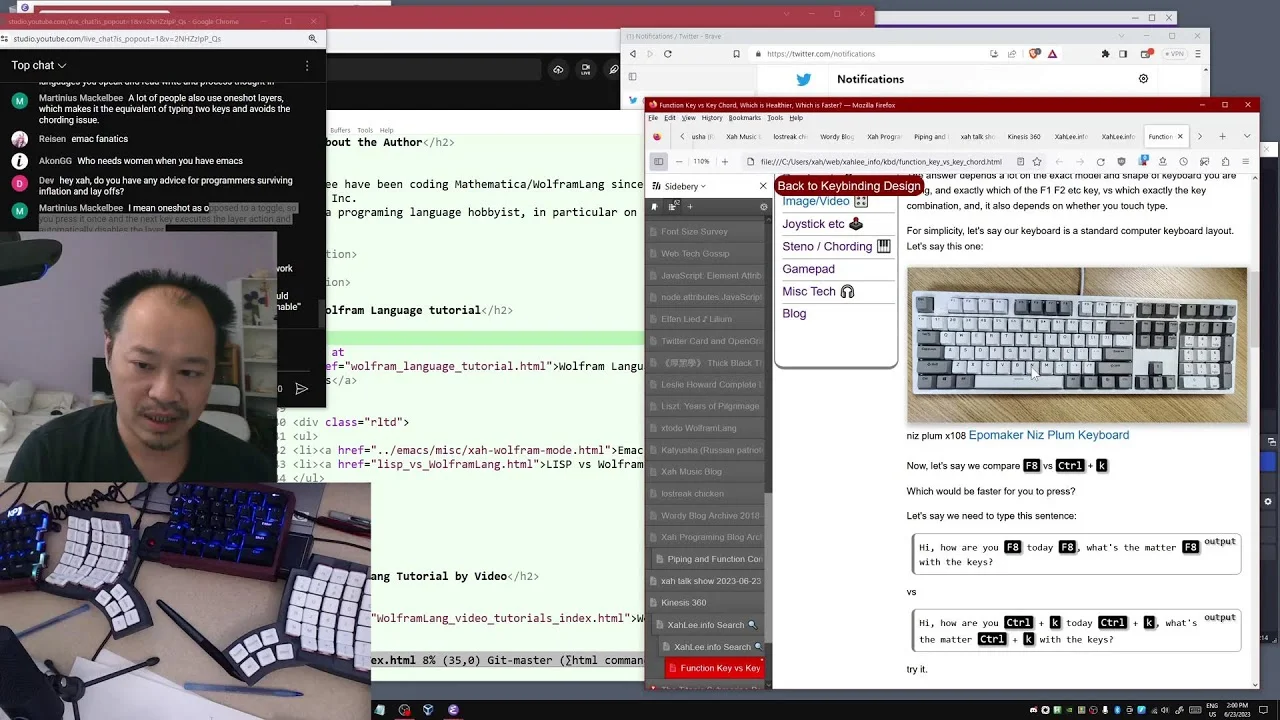Switch to the Kinesis 360 tab
Screen dimensions: 1280x720
tap(1024, 136)
